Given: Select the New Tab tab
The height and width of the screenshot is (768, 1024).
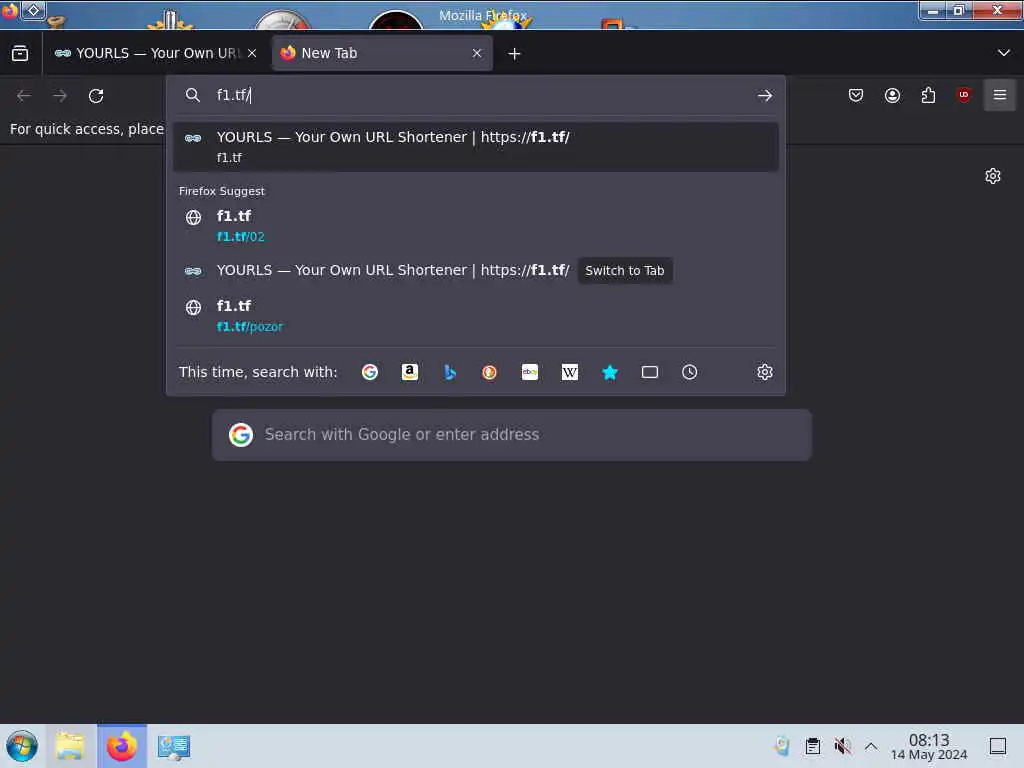Looking at the screenshot, I should click(382, 54).
